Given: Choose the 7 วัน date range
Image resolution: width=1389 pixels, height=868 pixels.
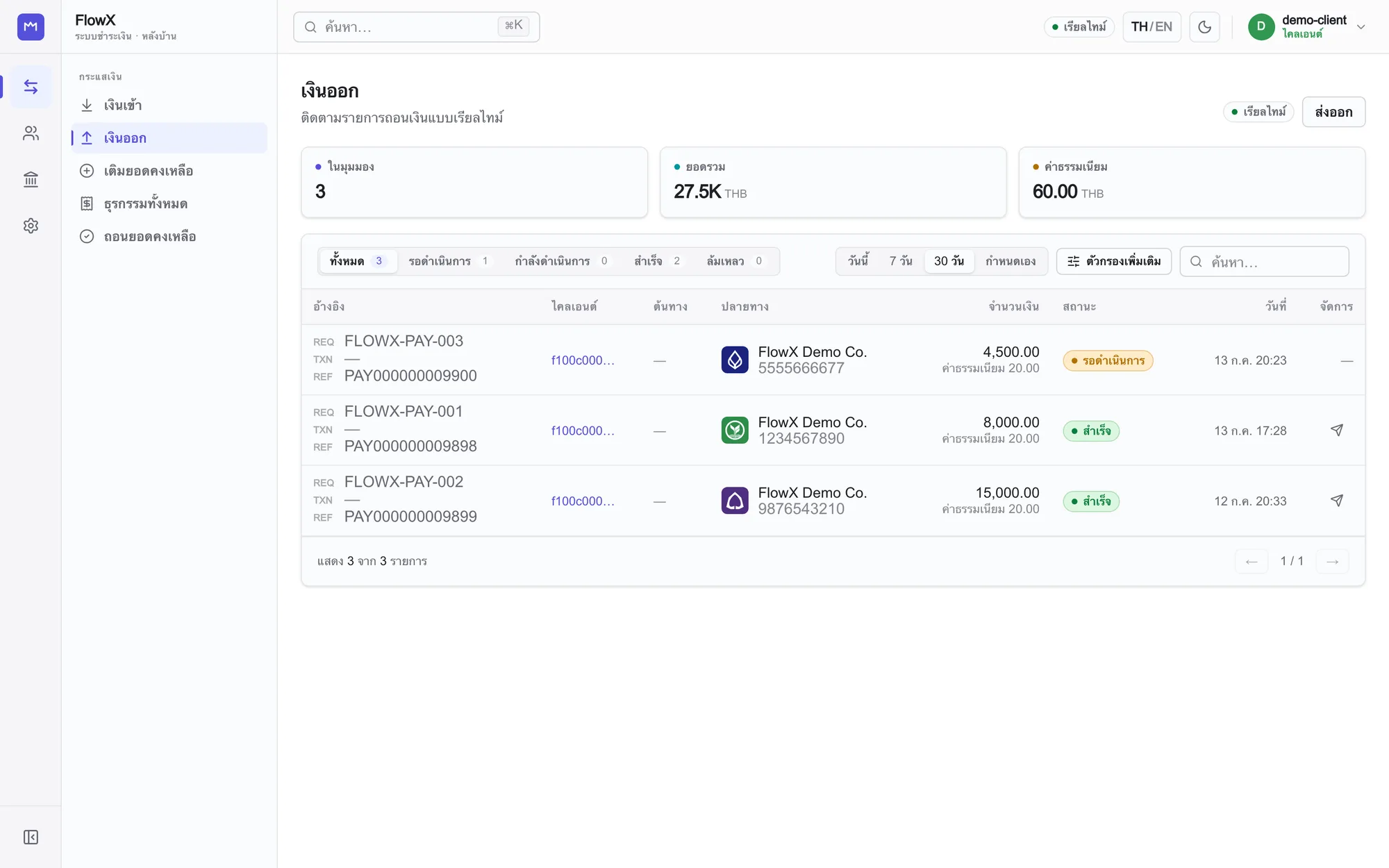Looking at the screenshot, I should point(901,261).
